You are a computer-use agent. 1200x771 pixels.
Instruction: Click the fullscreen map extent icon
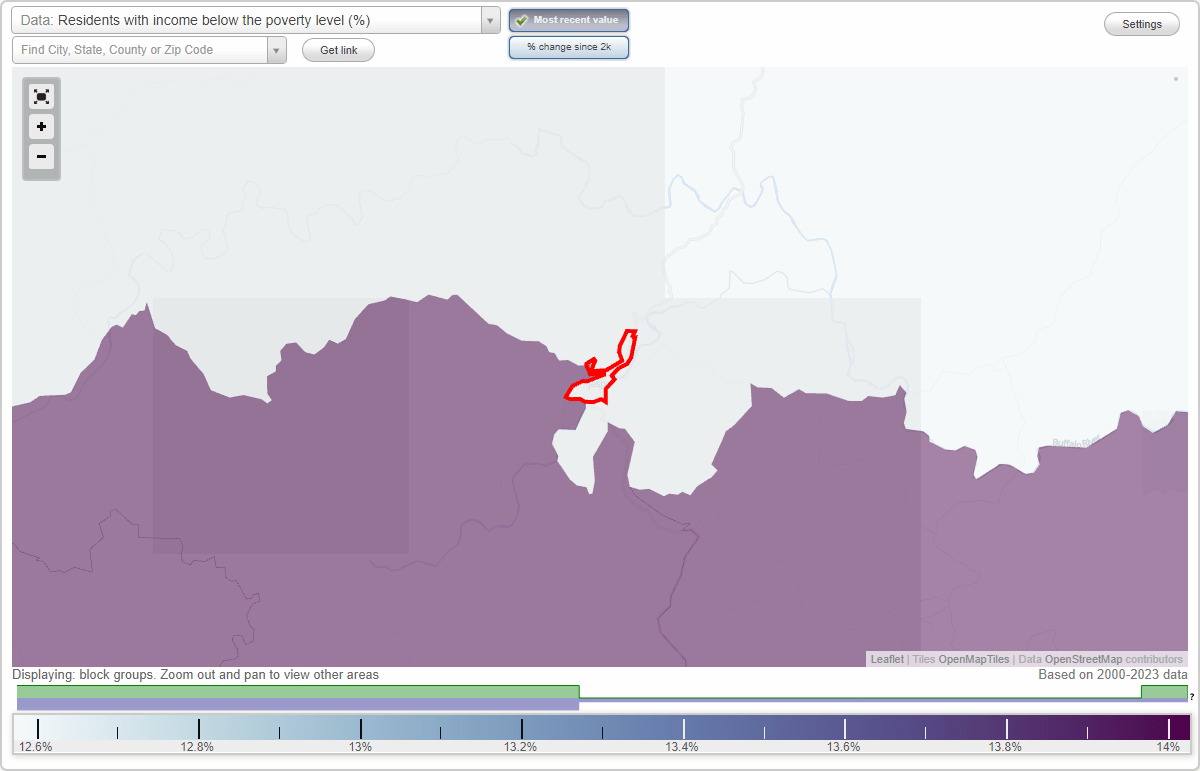(41, 96)
